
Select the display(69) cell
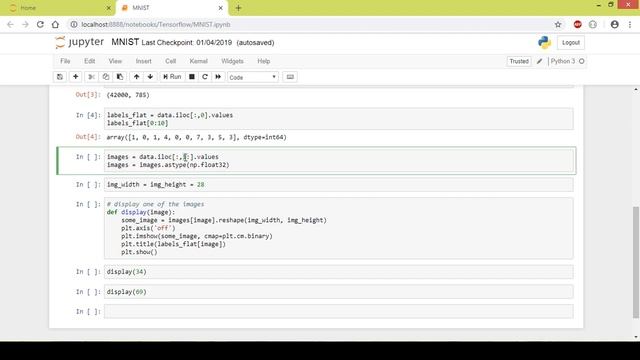[338, 292]
